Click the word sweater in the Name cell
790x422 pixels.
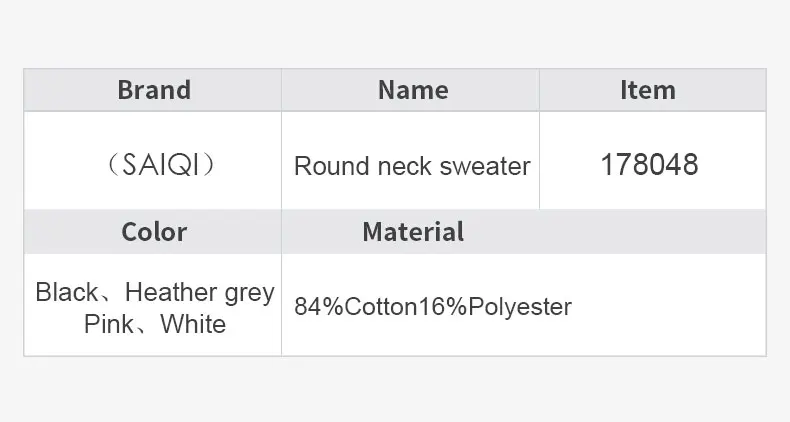click(x=485, y=166)
